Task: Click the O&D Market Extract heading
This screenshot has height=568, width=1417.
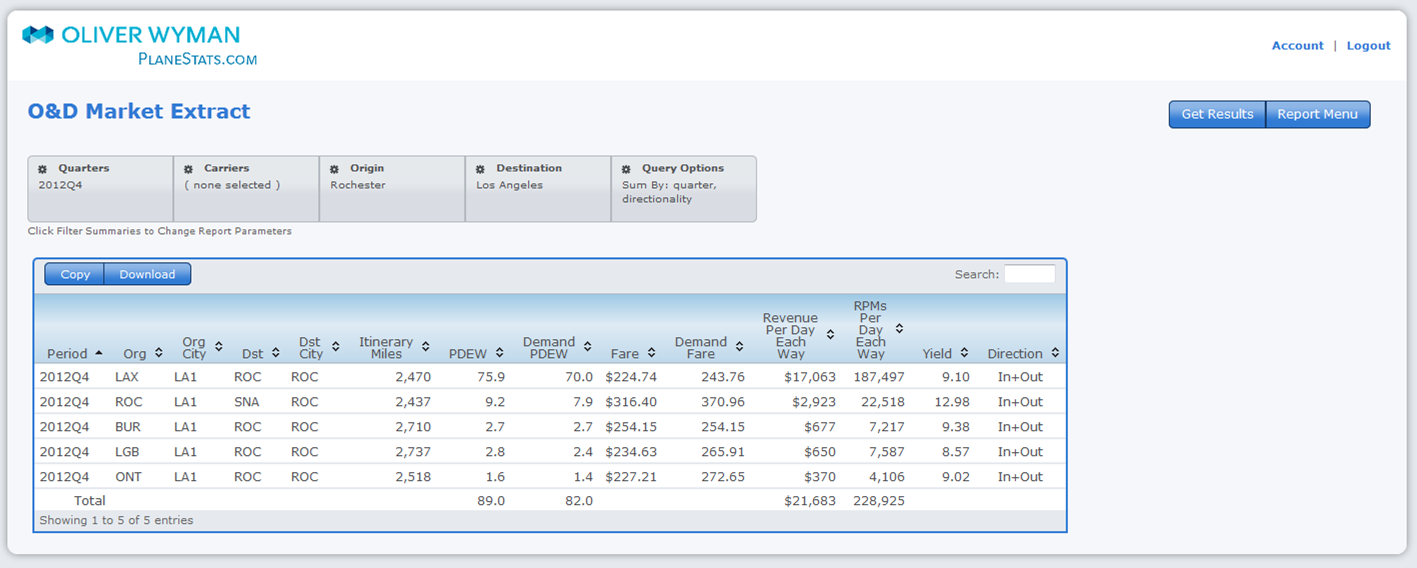Action: 139,111
